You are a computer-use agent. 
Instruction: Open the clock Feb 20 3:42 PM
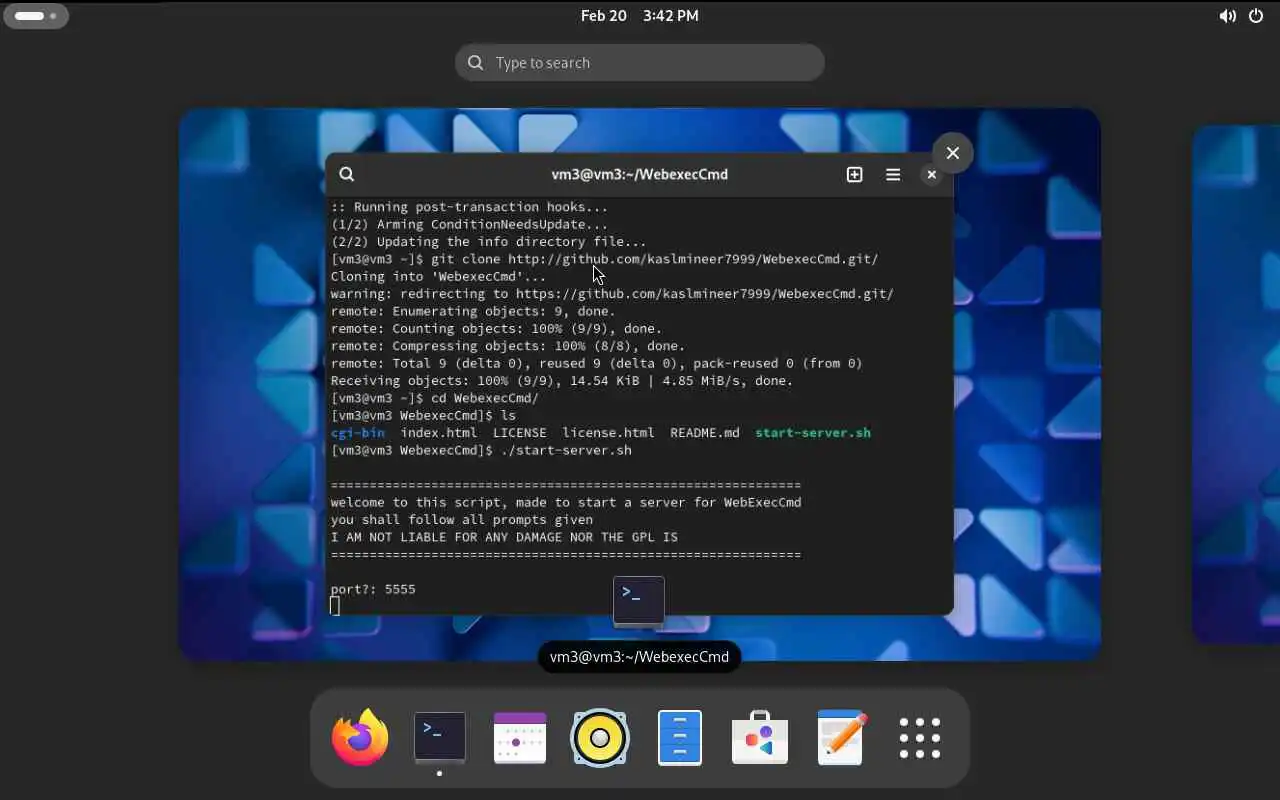point(640,16)
